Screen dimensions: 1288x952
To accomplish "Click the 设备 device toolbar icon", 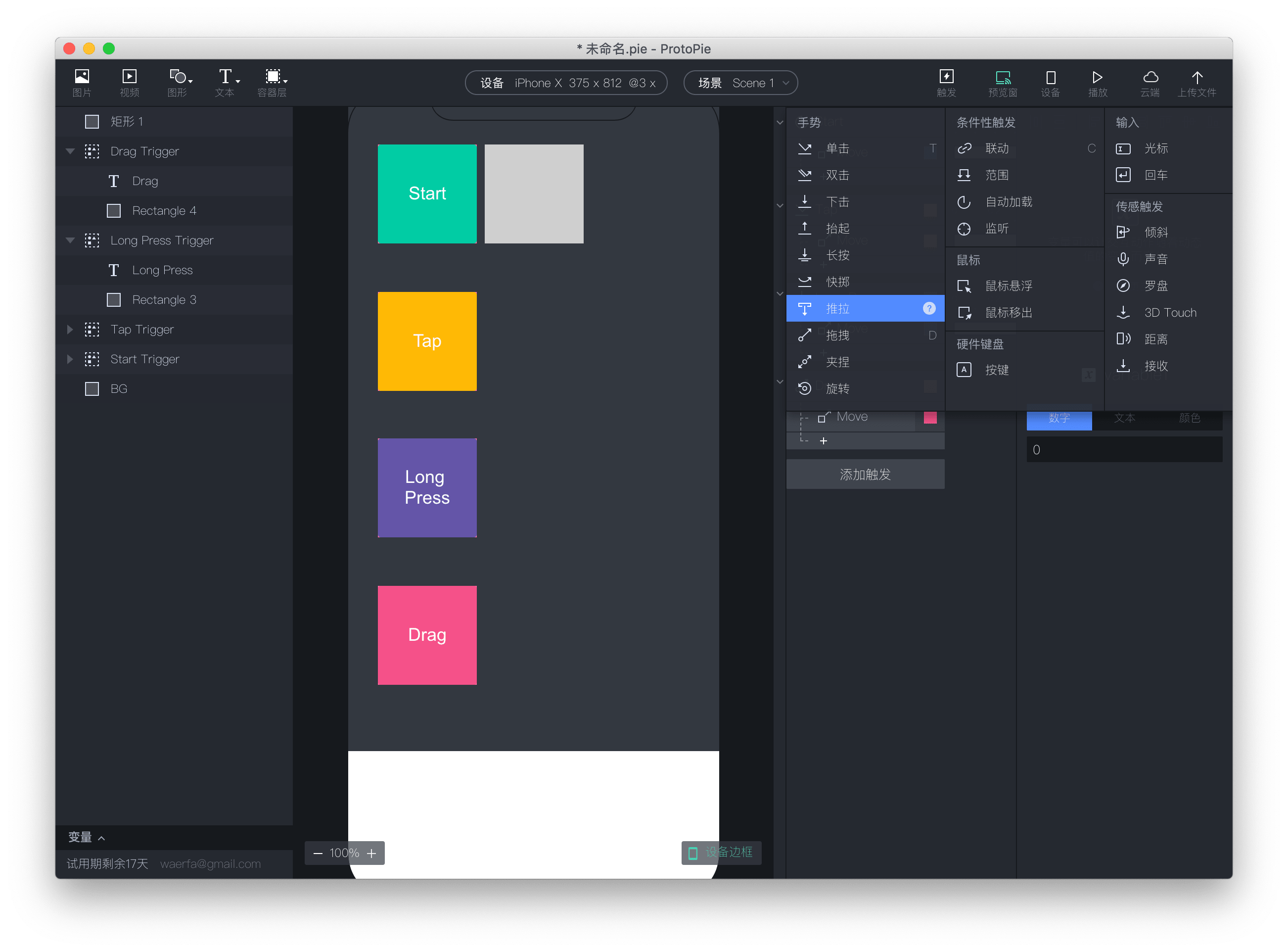I will pyautogui.click(x=1051, y=83).
